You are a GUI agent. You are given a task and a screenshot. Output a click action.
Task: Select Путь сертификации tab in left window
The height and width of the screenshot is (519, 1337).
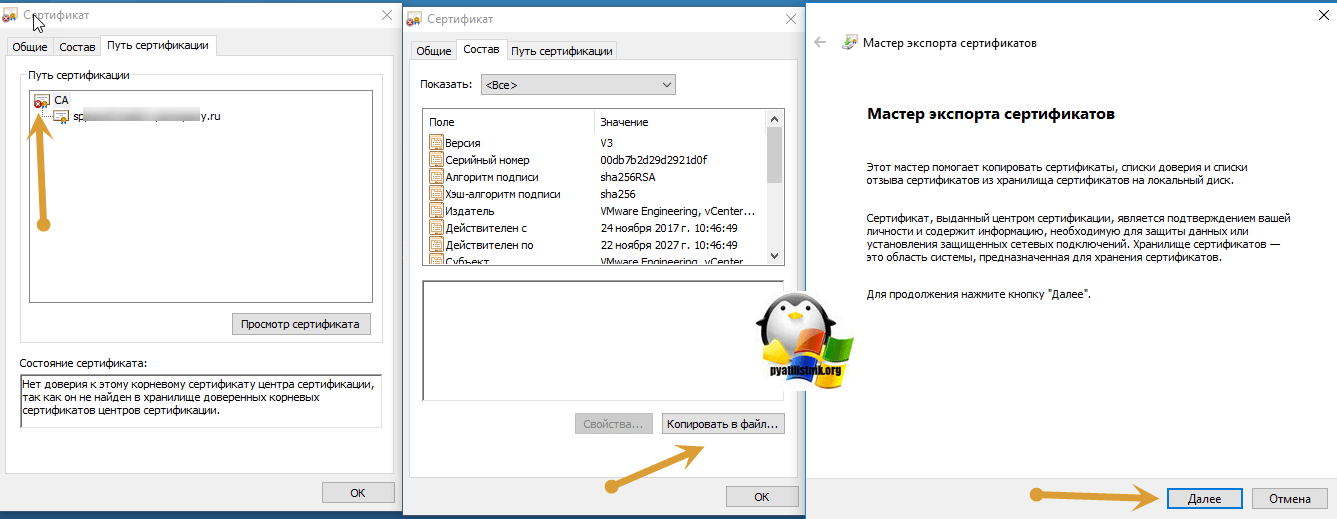coord(158,46)
